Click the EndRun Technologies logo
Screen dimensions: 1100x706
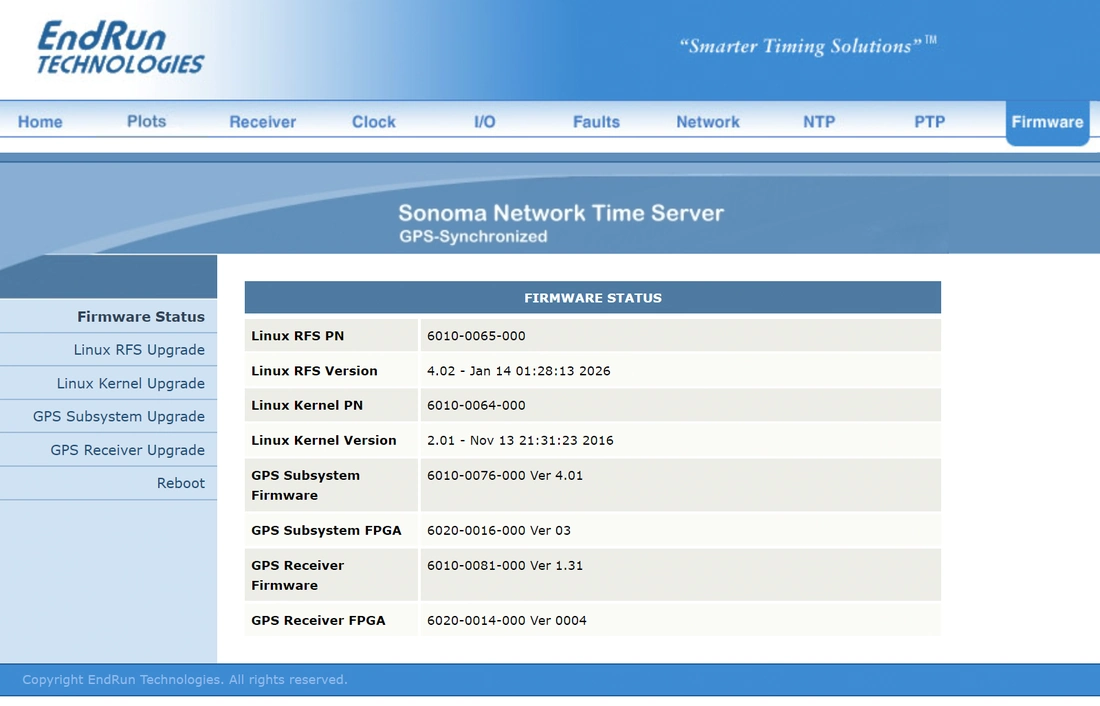pyautogui.click(x=120, y=47)
